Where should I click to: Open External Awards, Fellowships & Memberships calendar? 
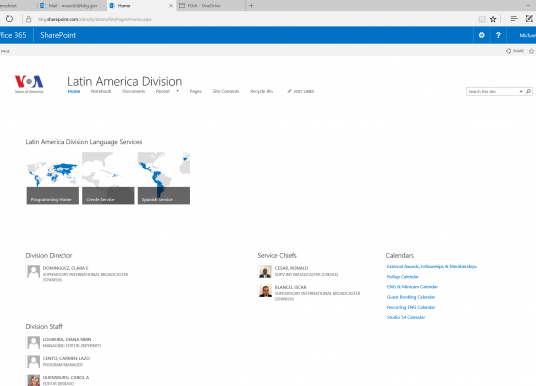tap(432, 266)
